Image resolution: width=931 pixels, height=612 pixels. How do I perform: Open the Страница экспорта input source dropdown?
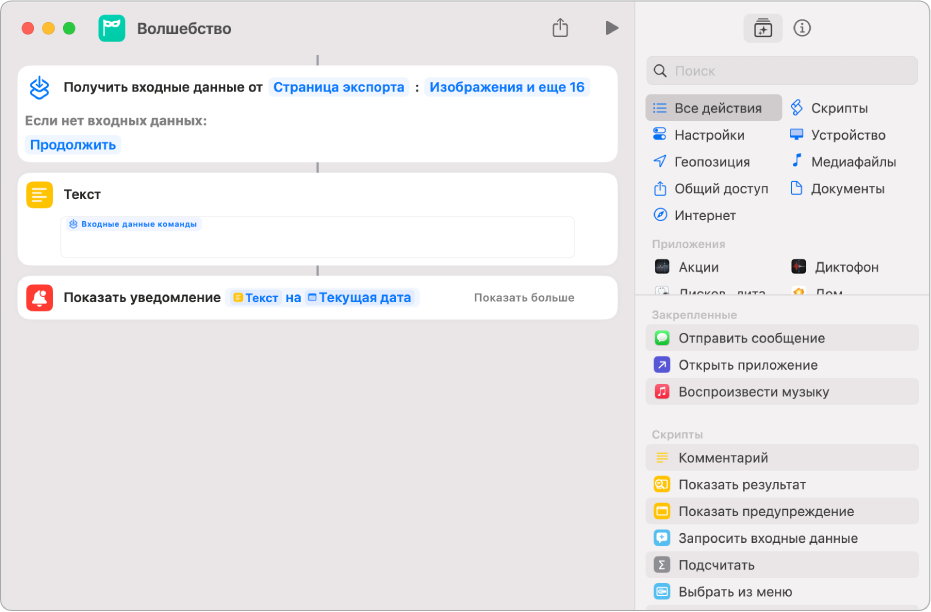(338, 87)
